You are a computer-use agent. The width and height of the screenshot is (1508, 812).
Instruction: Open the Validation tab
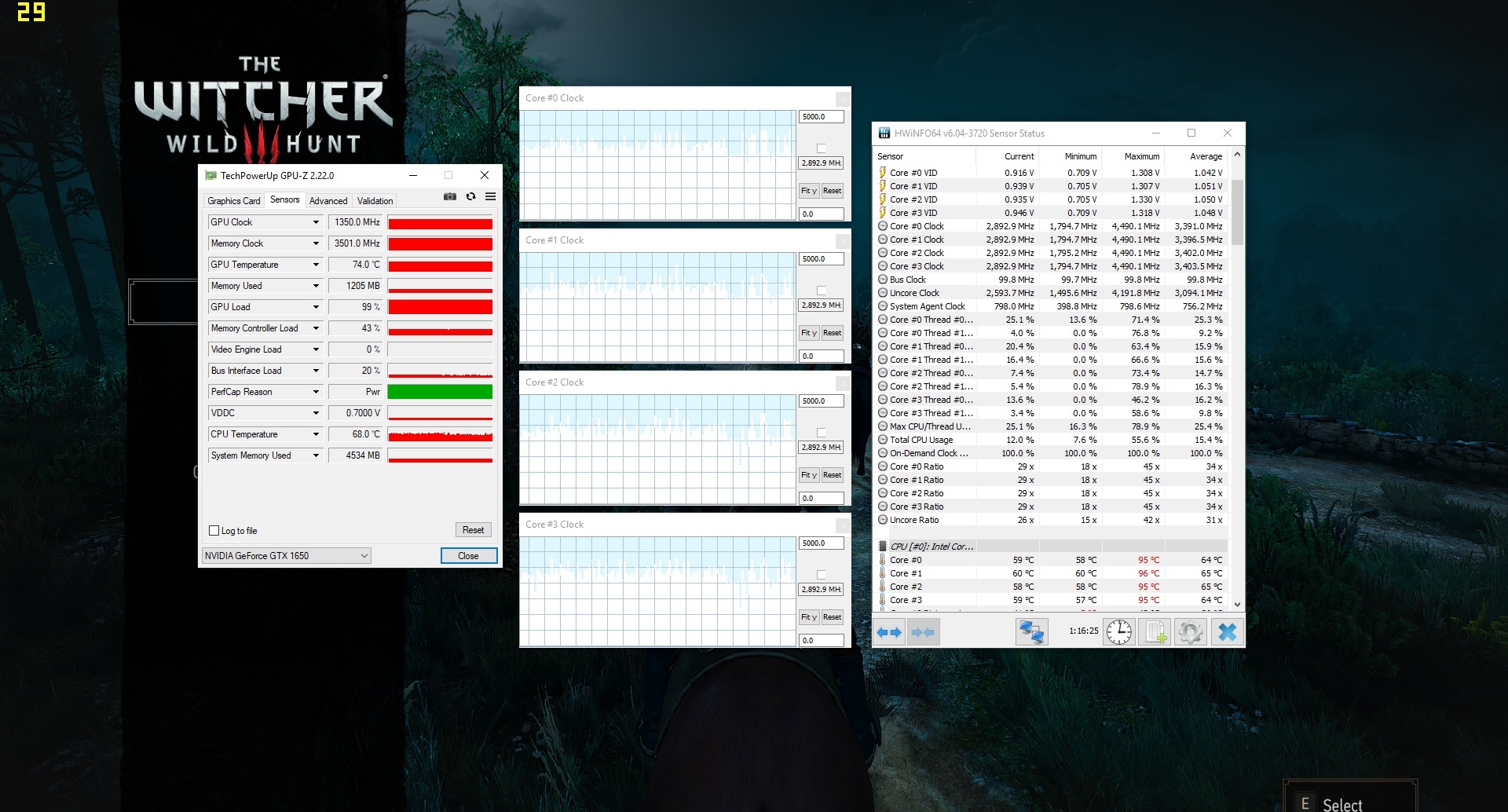(x=375, y=201)
